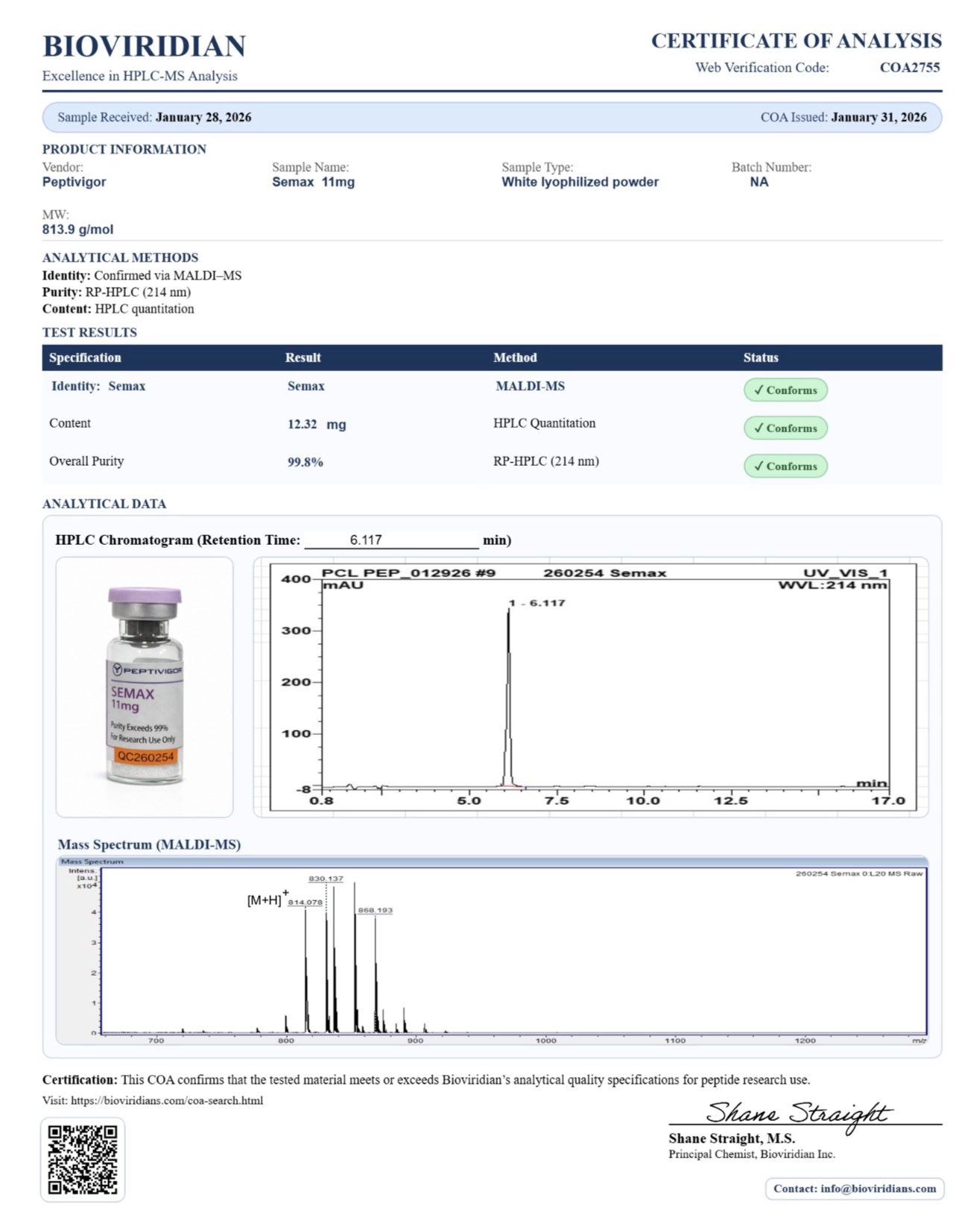Click the COA Issued date January 31, 2026
The height and width of the screenshot is (1232, 962).
[x=879, y=117]
